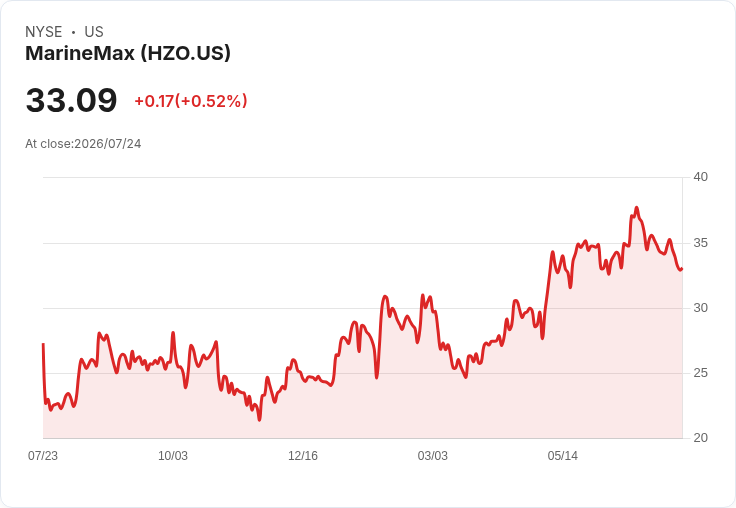The width and height of the screenshot is (736, 508).
Task: Click the 40 label on the price axis
Action: pos(701,177)
